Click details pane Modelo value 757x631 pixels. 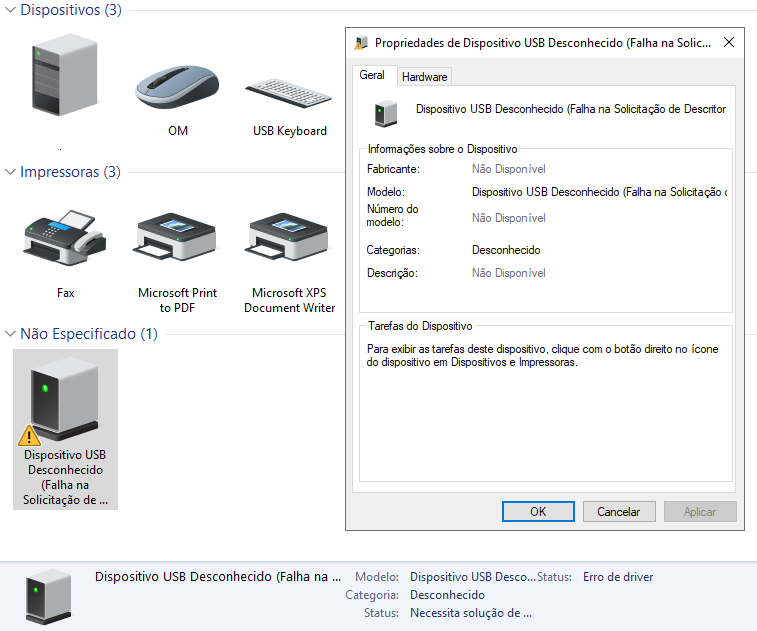tap(473, 577)
